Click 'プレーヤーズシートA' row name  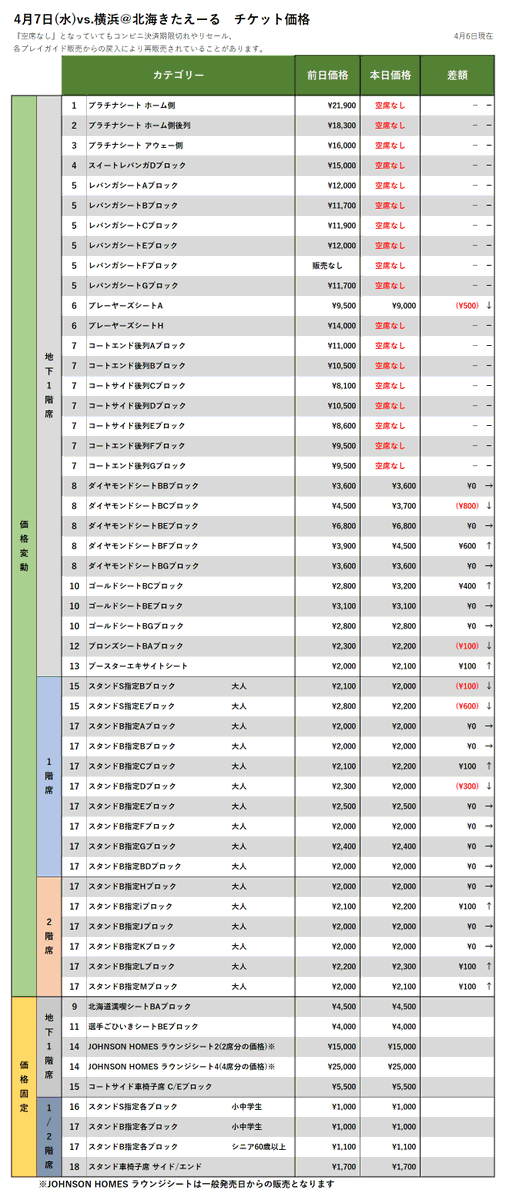click(125, 305)
